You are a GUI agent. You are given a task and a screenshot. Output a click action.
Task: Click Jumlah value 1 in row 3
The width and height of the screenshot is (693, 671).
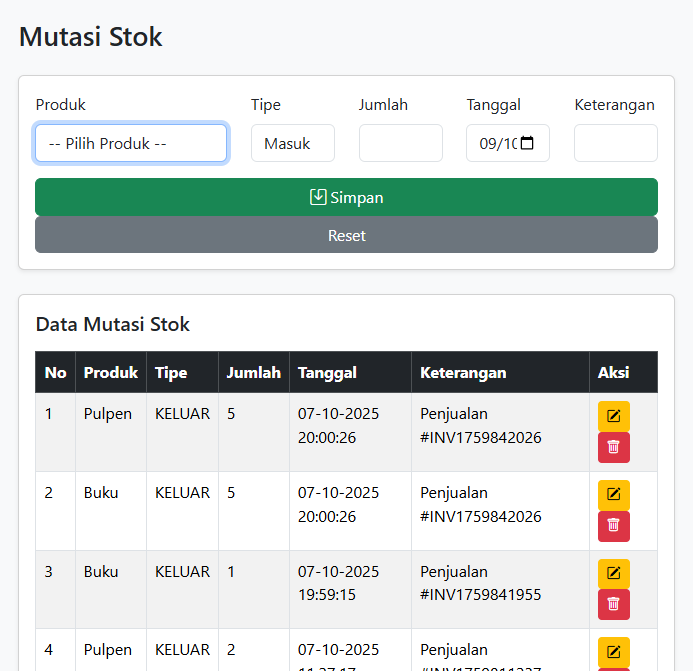[231, 572]
